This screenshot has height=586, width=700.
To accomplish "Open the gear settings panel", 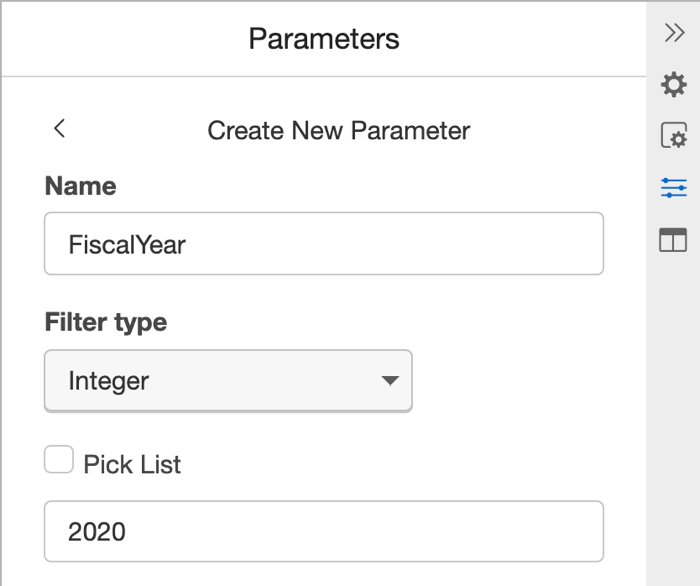I will (674, 85).
